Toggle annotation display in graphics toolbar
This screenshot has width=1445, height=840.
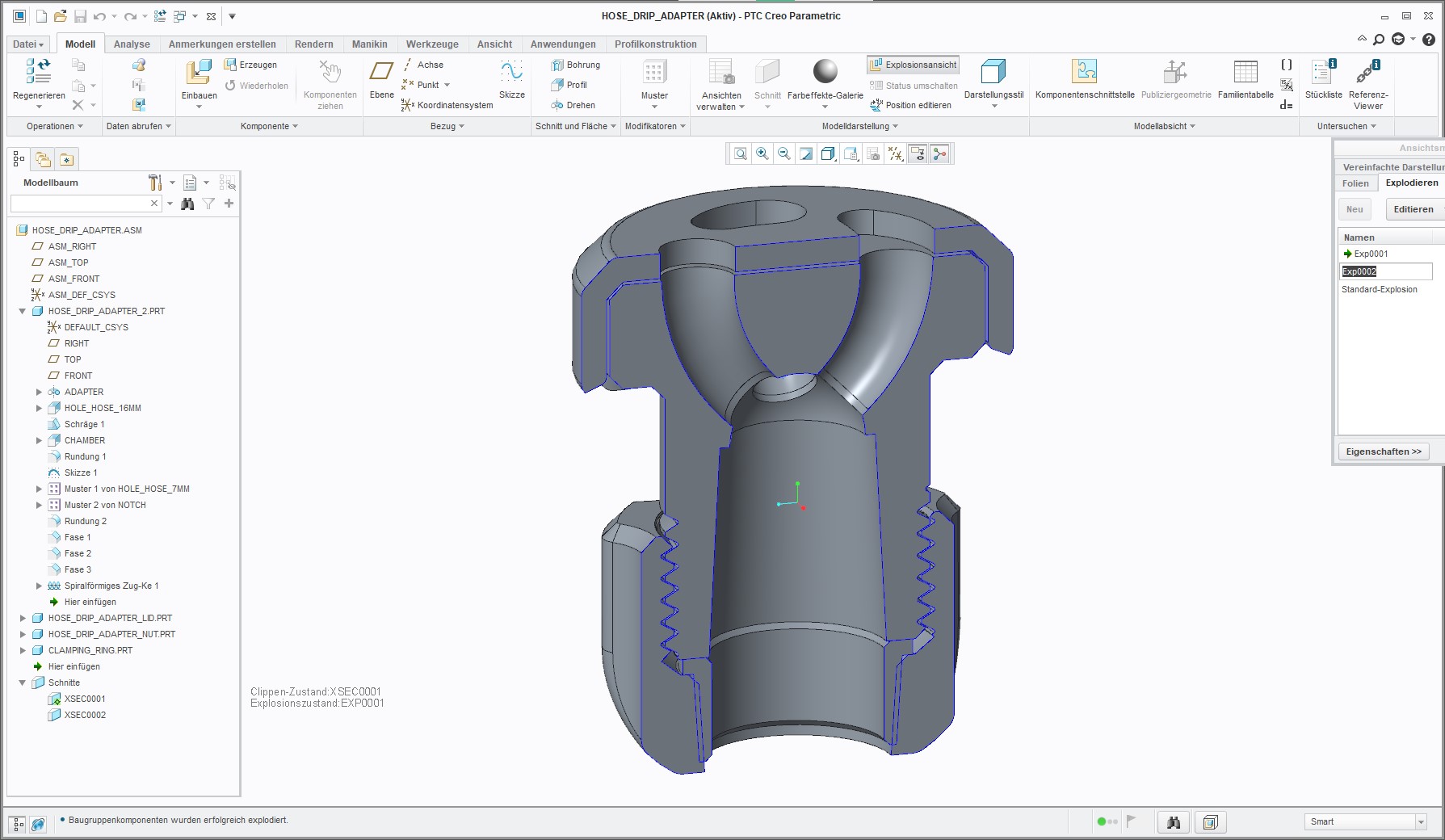(918, 153)
